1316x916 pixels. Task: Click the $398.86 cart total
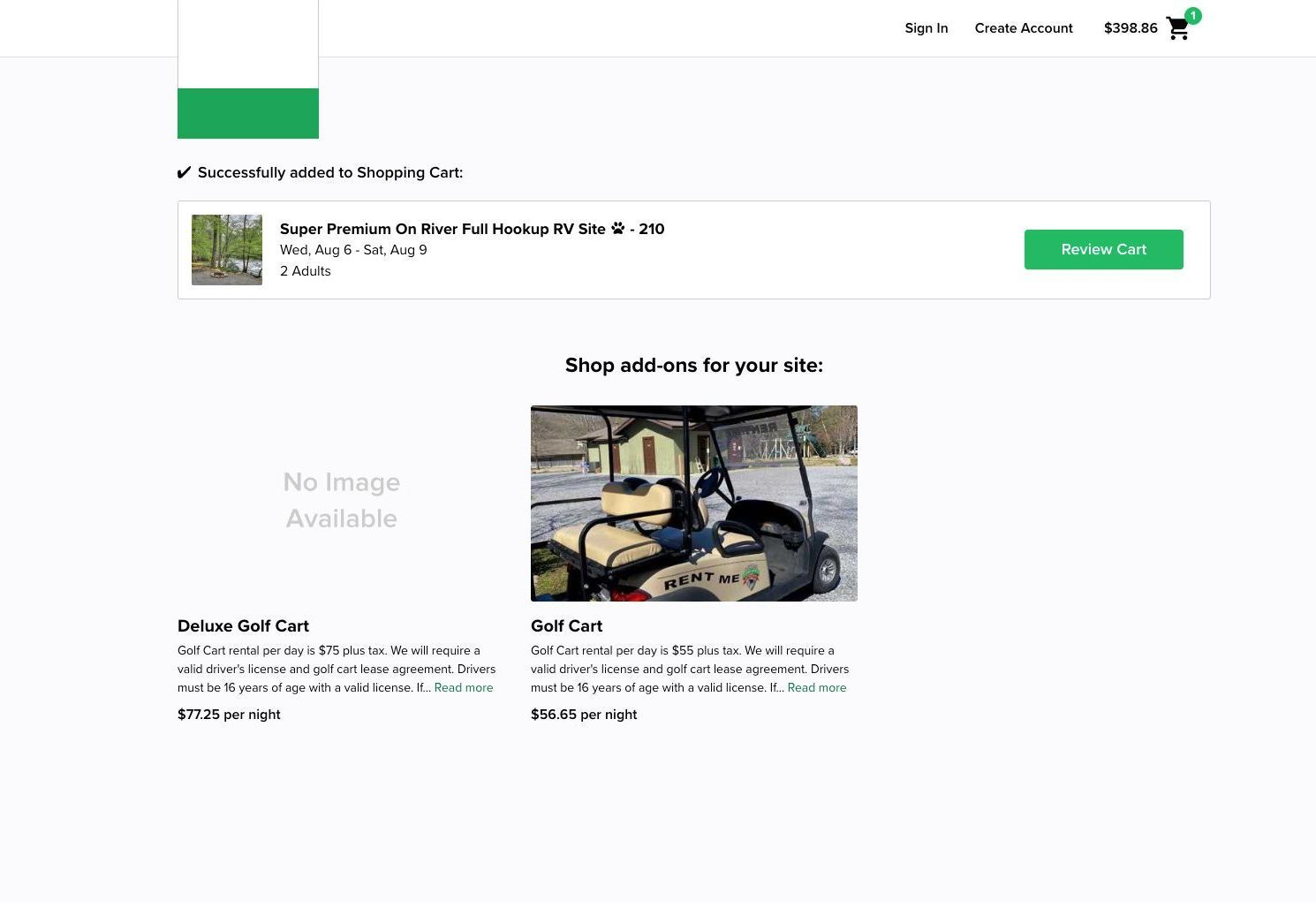click(x=1131, y=28)
